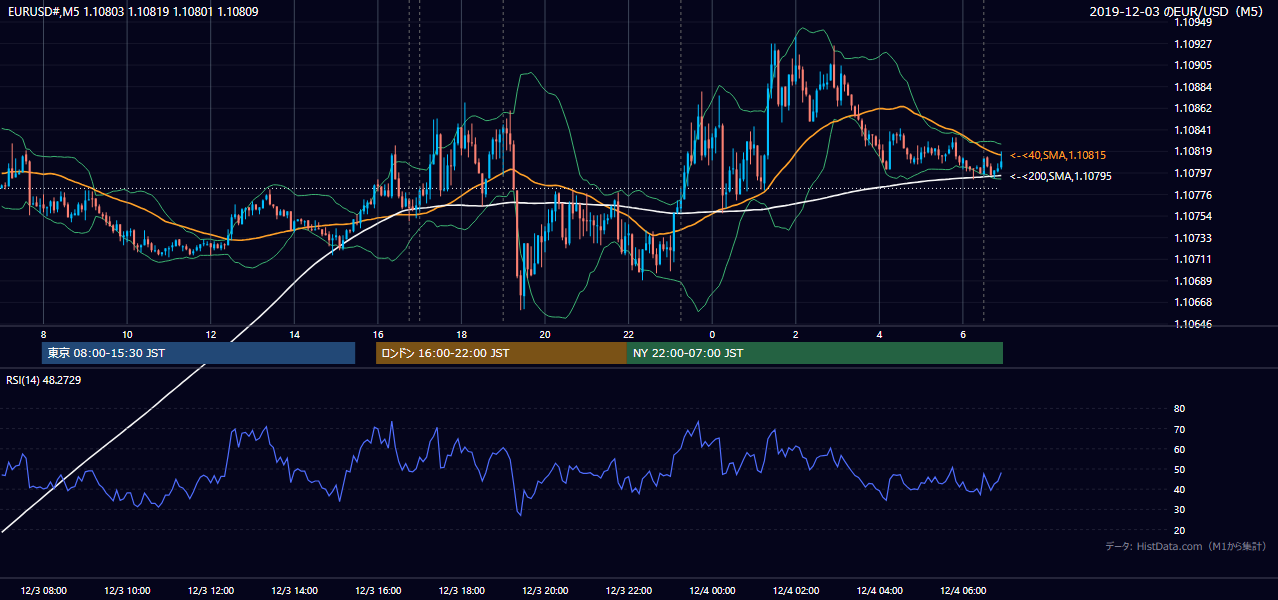Click the HistData.com data source credit
The height and width of the screenshot is (600, 1278).
coord(1186,546)
